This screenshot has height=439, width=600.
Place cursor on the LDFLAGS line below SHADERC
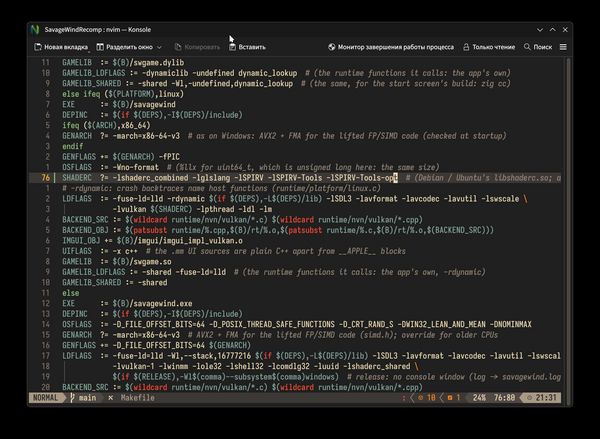coord(295,199)
